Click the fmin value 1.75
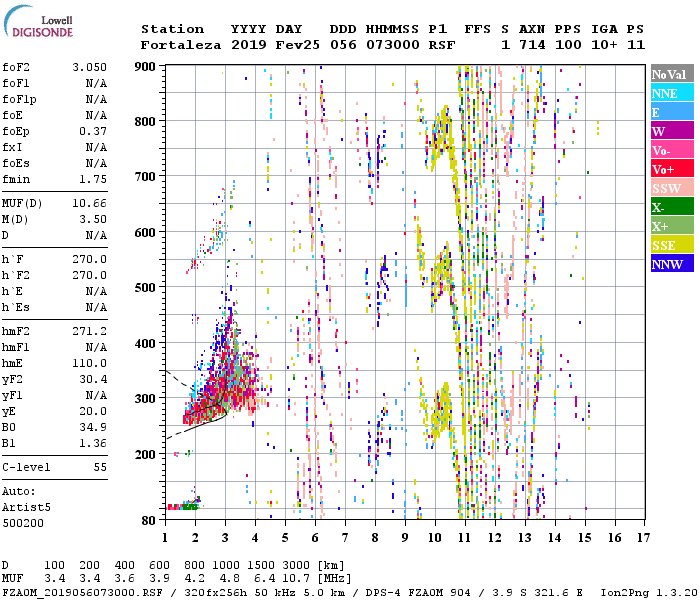The image size is (700, 600). click(93, 179)
